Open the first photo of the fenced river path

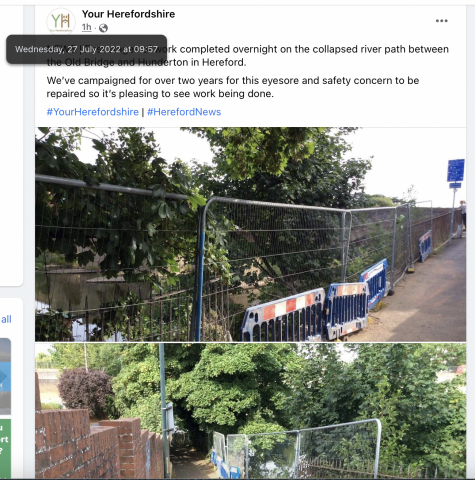(251, 234)
